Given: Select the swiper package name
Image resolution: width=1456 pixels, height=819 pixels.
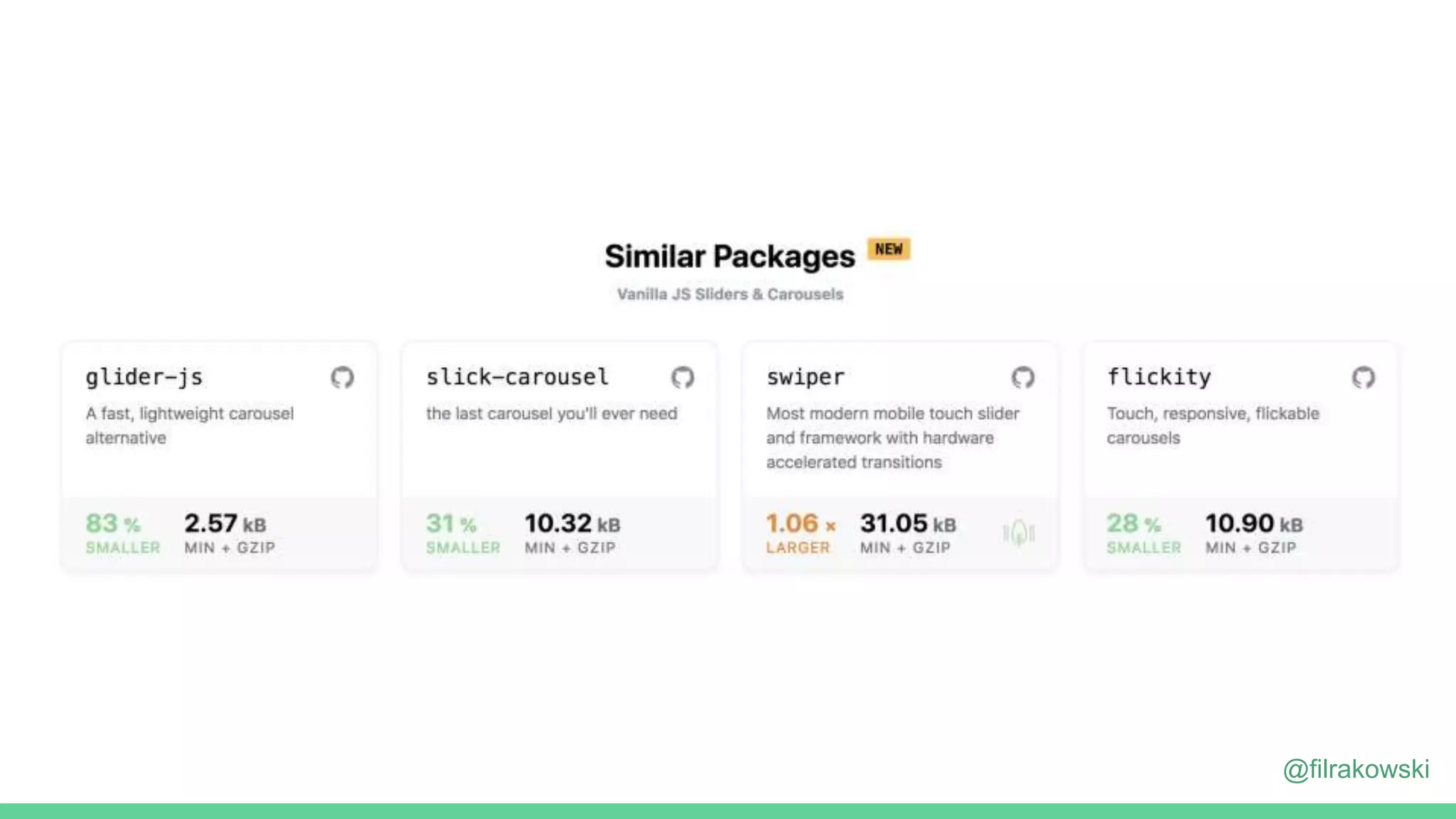Looking at the screenshot, I should [805, 377].
